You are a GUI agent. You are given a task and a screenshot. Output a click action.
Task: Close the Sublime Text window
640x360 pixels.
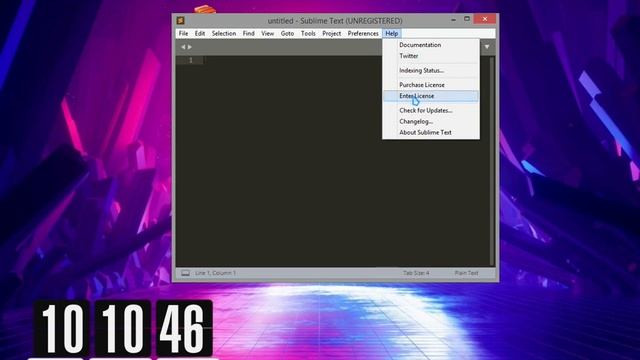pyautogui.click(x=485, y=19)
